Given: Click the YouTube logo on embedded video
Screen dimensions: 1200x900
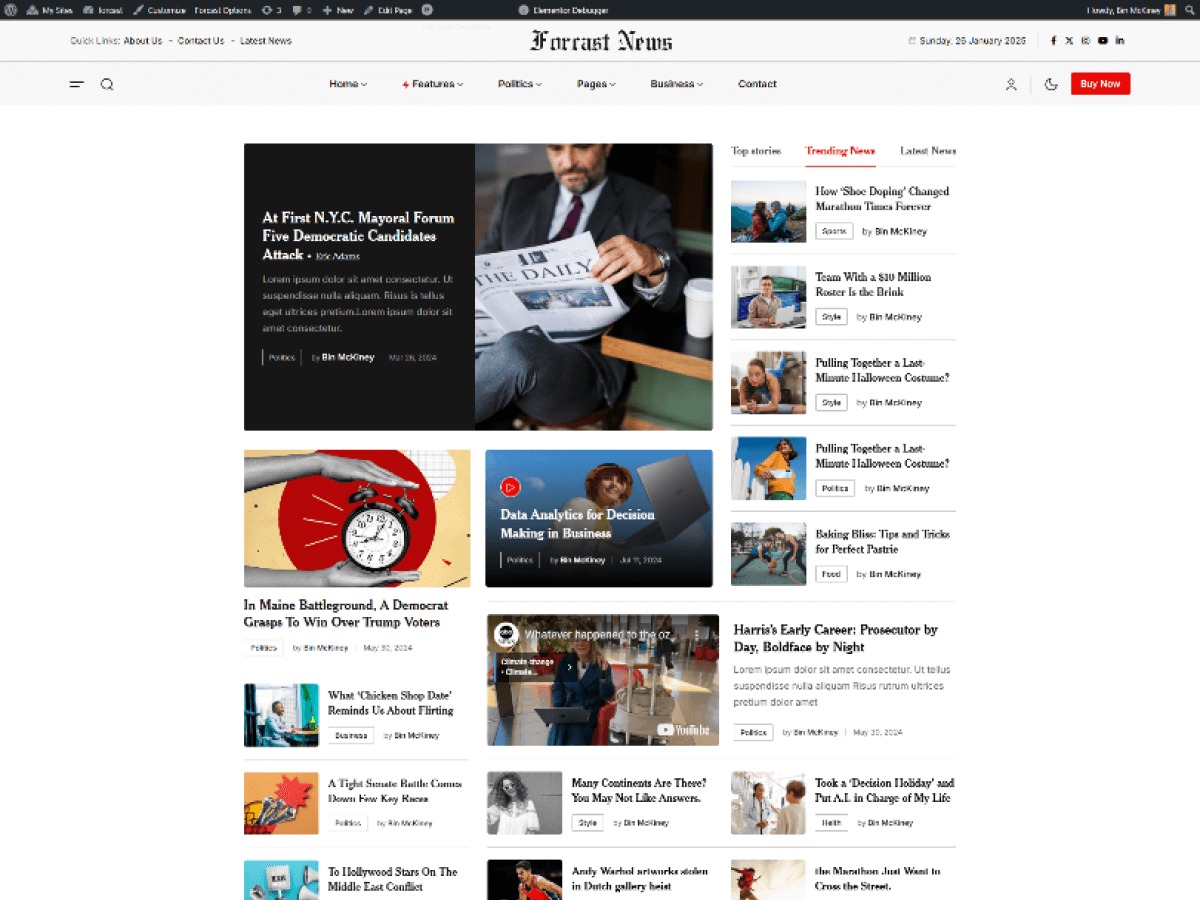Looking at the screenshot, I should pos(683,730).
